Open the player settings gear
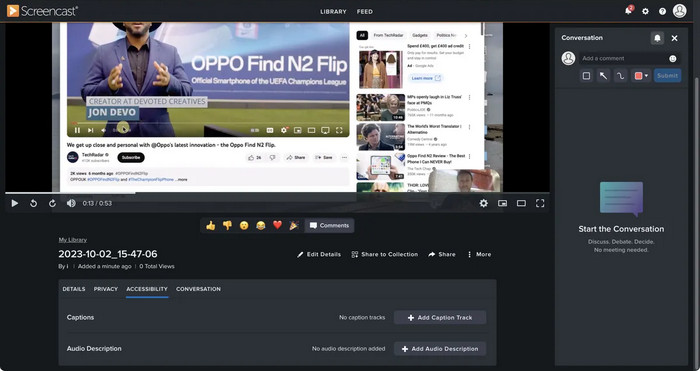The height and width of the screenshot is (371, 700). coord(483,204)
